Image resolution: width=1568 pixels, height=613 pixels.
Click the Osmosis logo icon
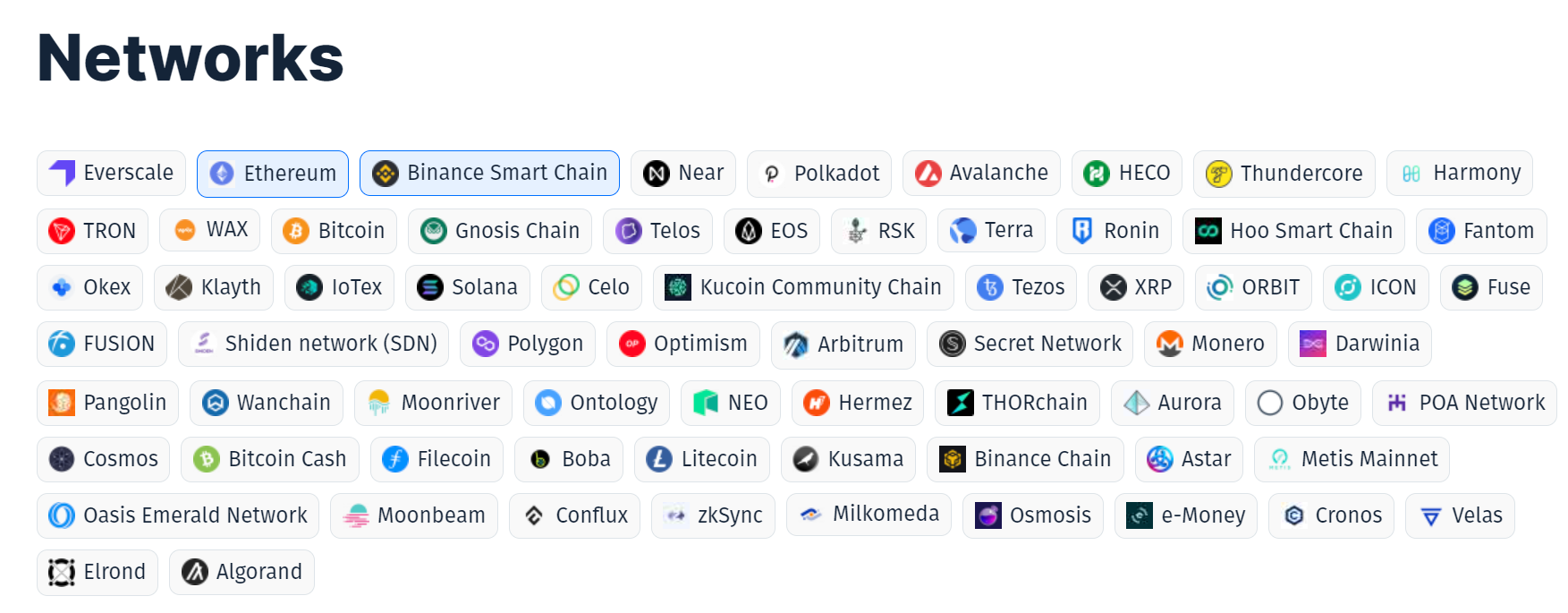[x=988, y=515]
